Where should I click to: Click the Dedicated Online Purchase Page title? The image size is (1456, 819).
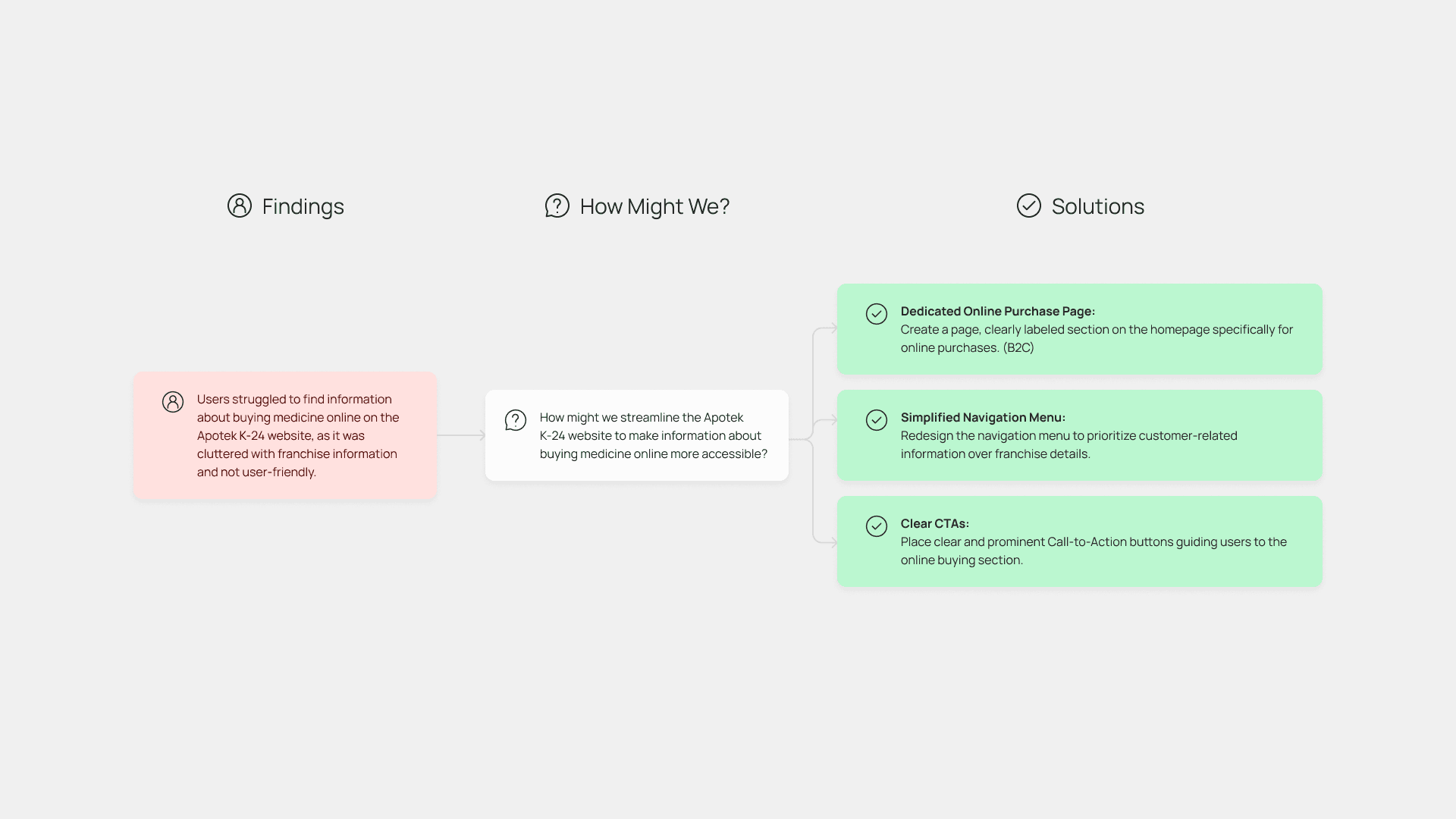click(997, 311)
